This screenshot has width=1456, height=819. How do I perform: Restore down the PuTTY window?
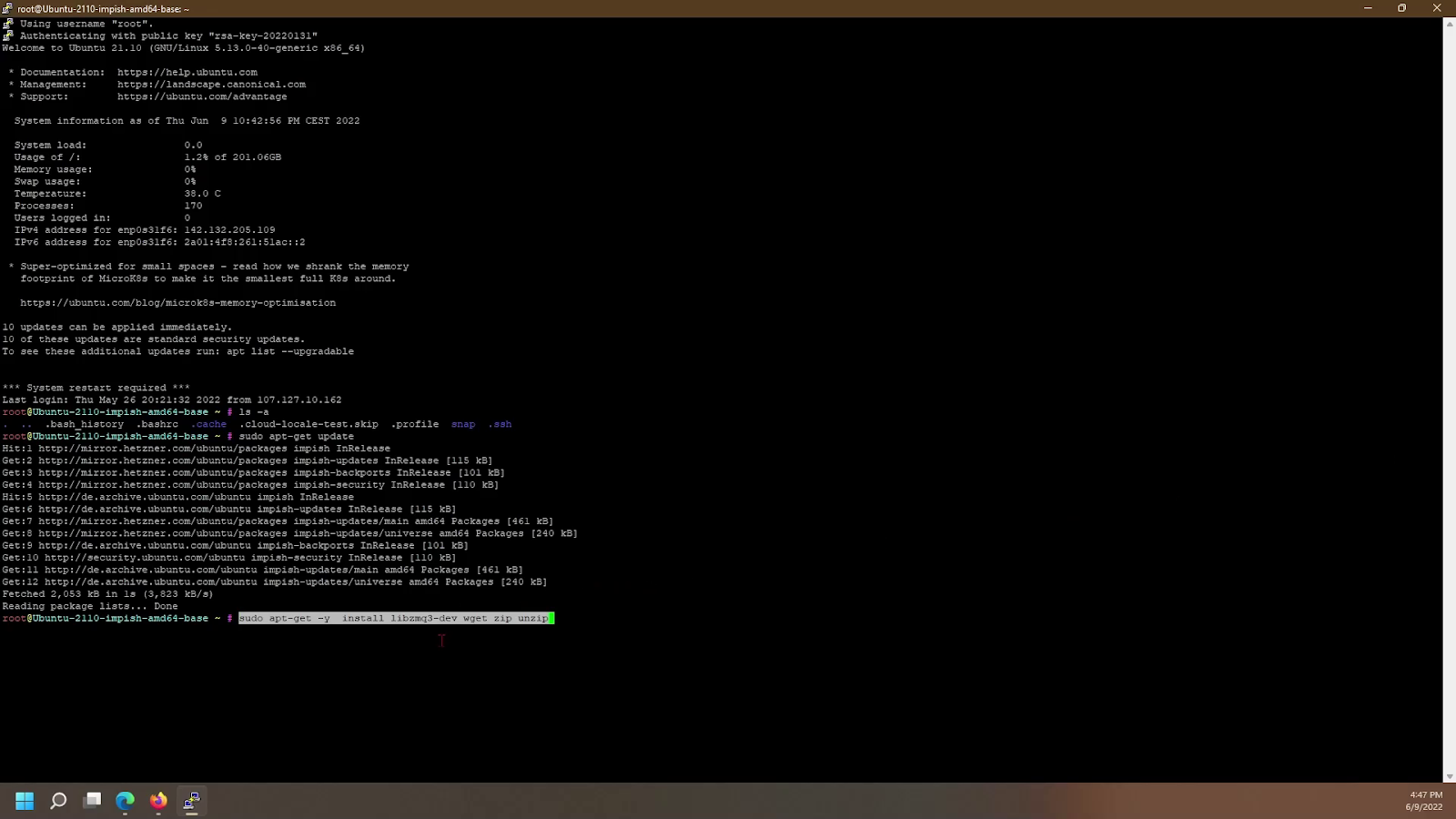pyautogui.click(x=1402, y=8)
